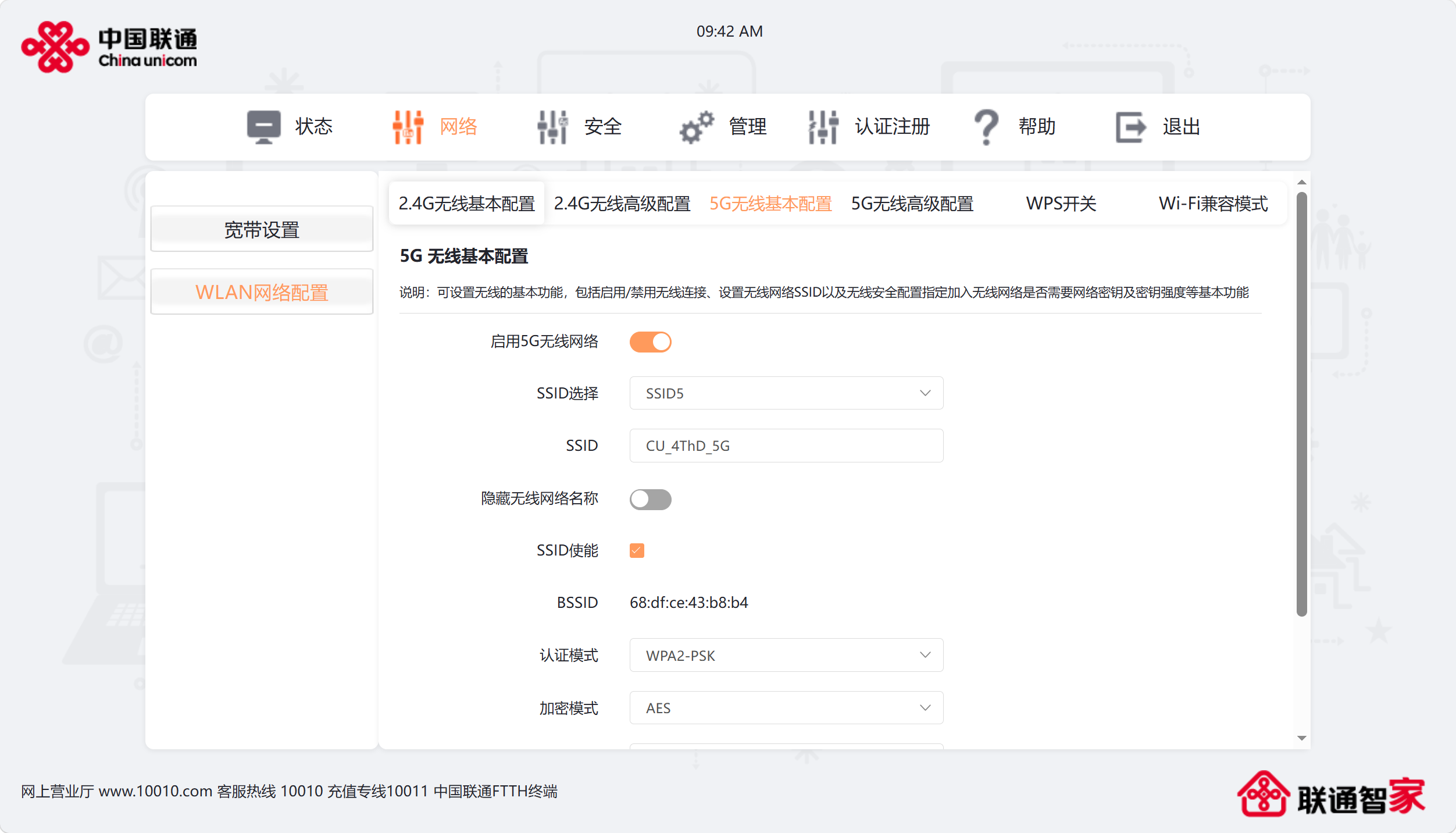Click the SSID field containing CU_4ThD_5G
This screenshot has height=833, width=1456.
[x=786, y=446]
